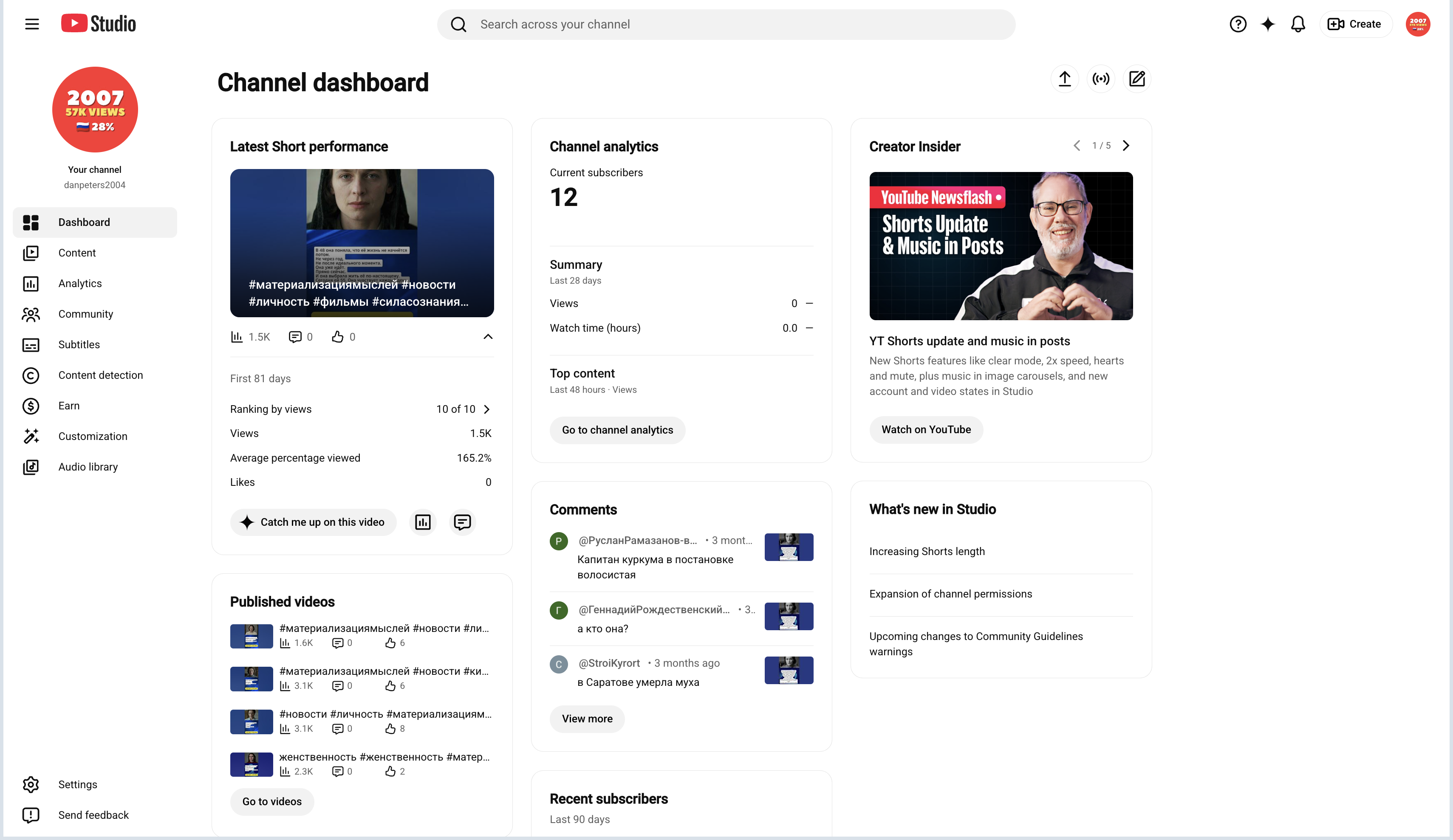Viewport: 1453px width, 840px height.
Task: Click Send feedback in the sidebar
Action: click(x=95, y=815)
